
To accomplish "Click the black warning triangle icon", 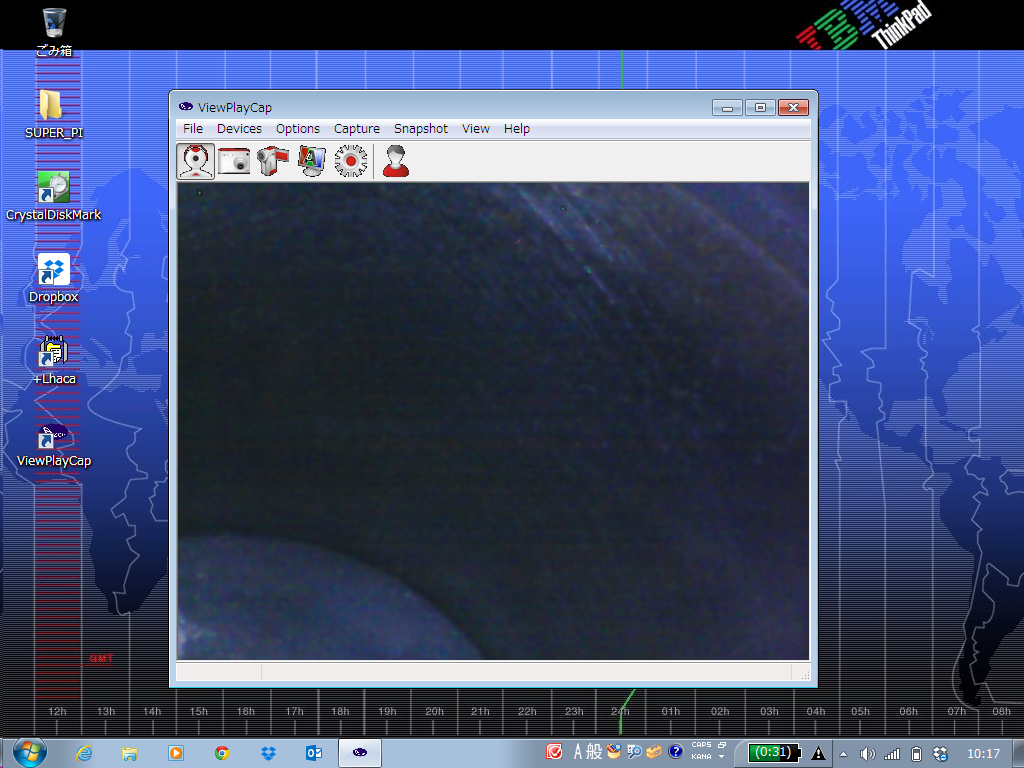I will pos(818,754).
